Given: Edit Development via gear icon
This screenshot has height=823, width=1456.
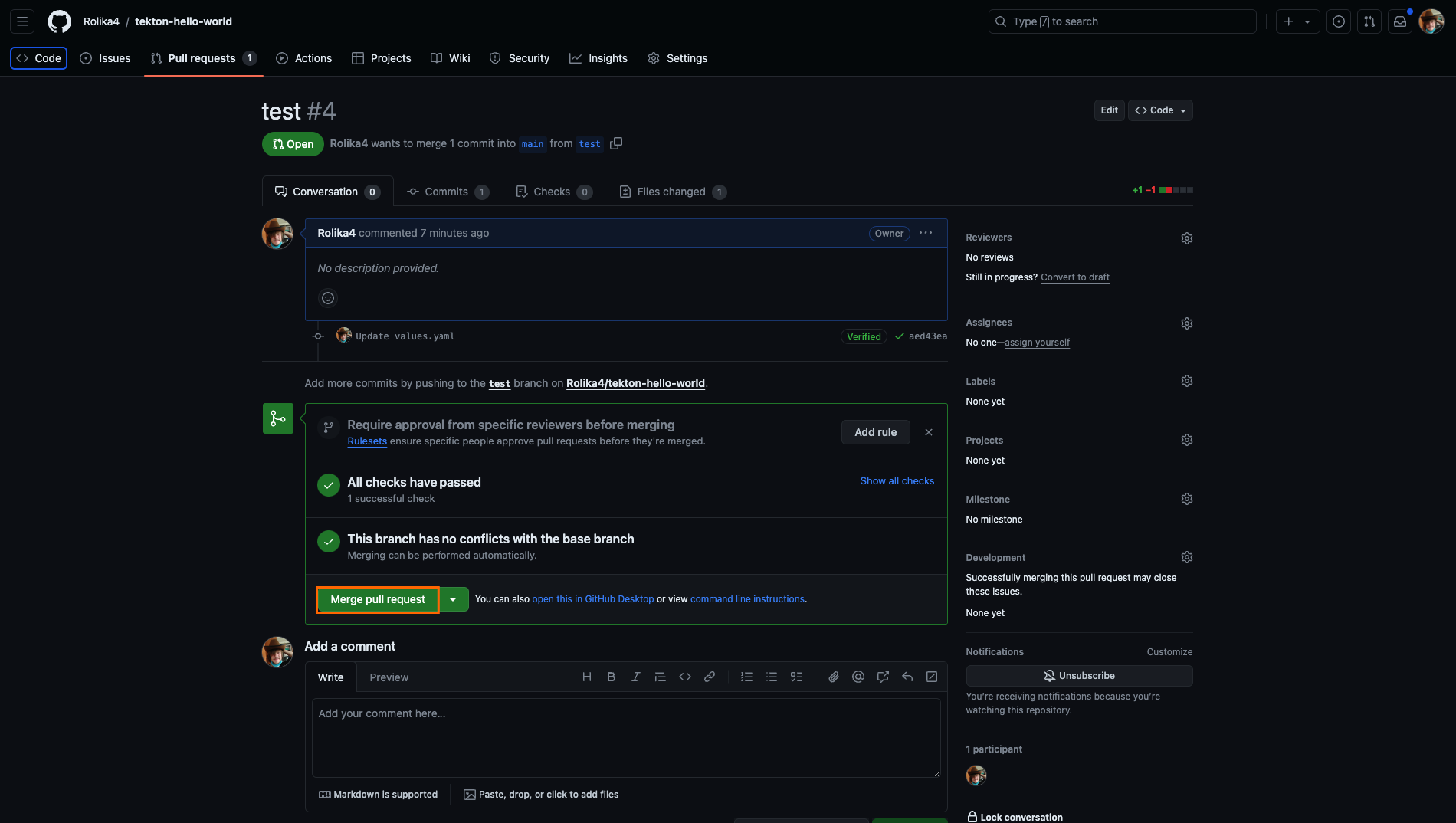Looking at the screenshot, I should pos(1187,557).
